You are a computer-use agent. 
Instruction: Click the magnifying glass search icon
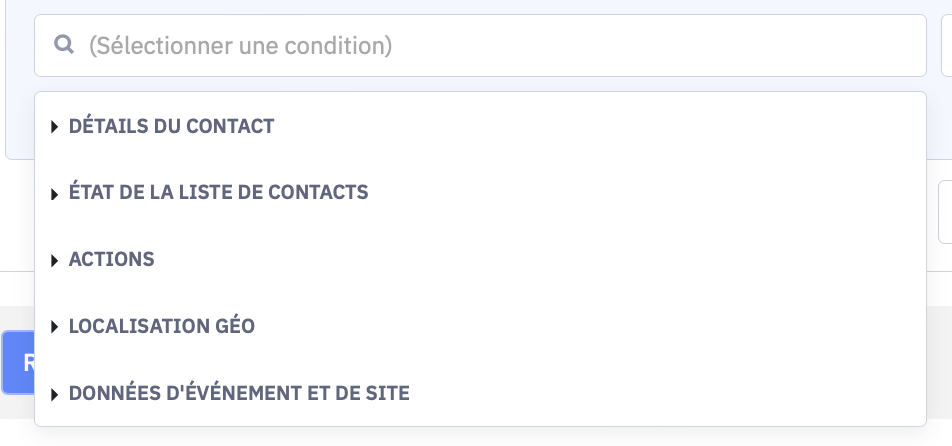coord(64,44)
